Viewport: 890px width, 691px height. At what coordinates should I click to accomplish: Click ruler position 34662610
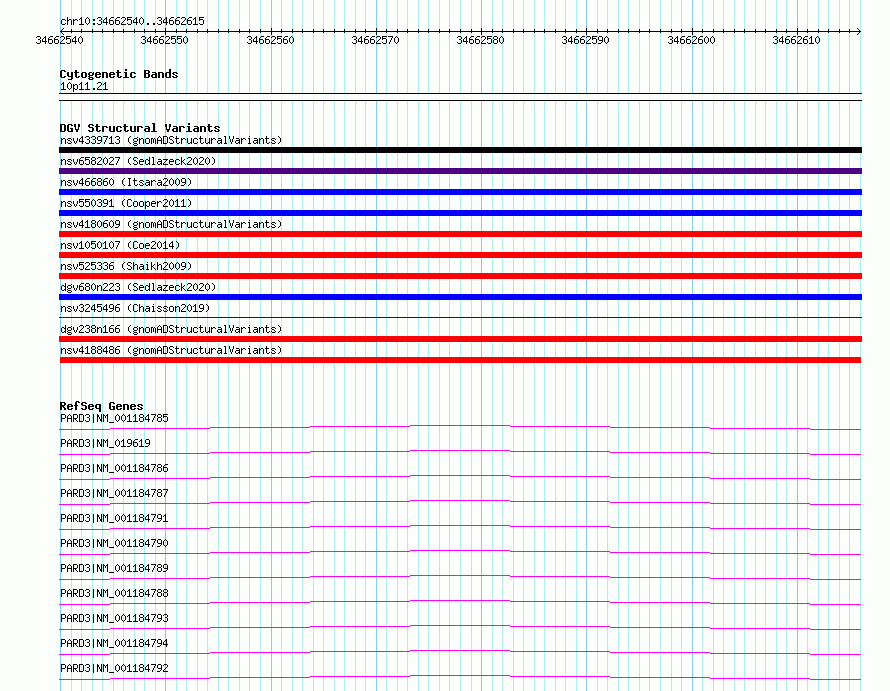coord(796,40)
